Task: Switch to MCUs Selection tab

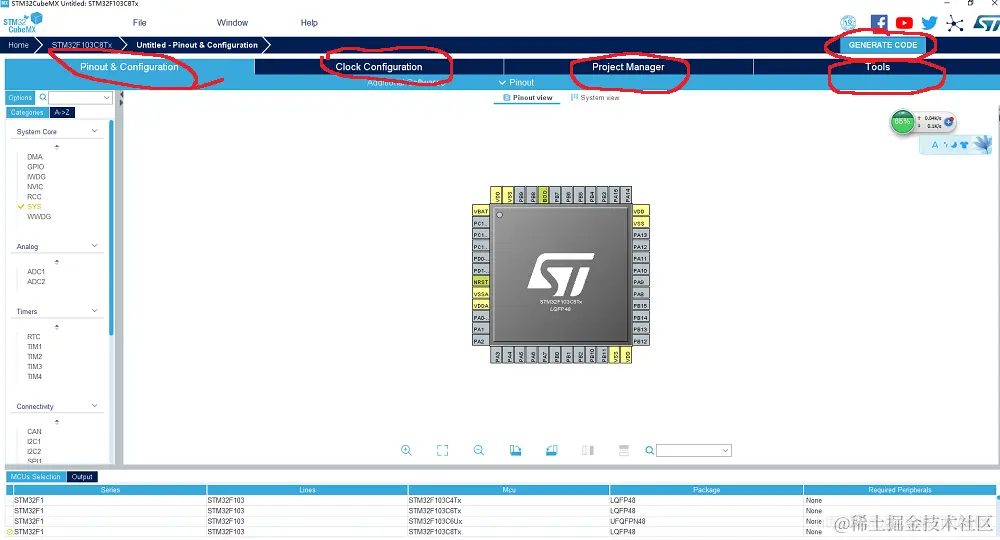Action: point(36,477)
